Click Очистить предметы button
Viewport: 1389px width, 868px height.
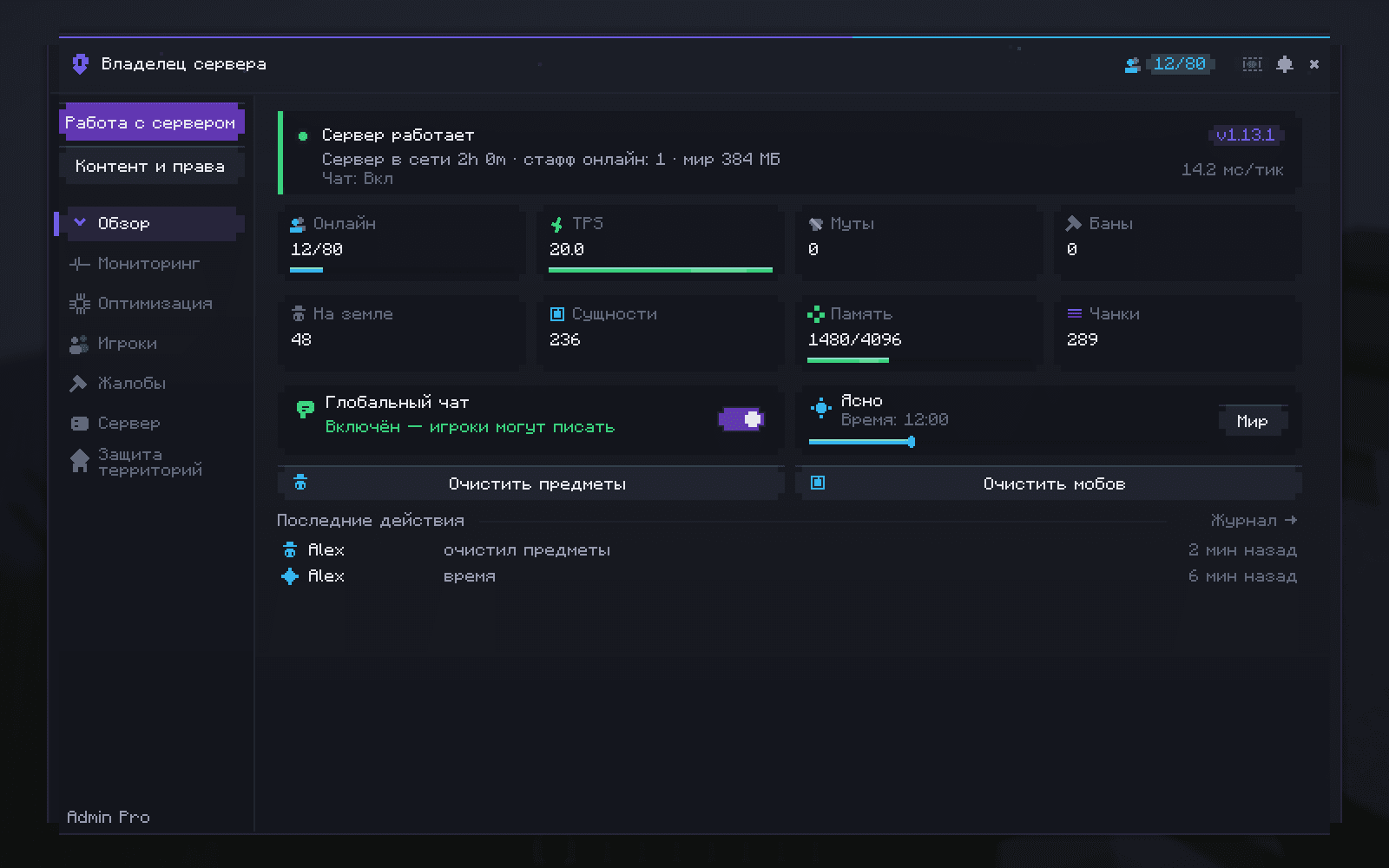(531, 483)
